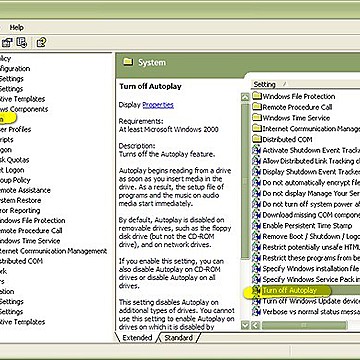This screenshot has height=360, width=360.
Task: Click the scroll up arrow of the settings list
Action: (245, 97)
